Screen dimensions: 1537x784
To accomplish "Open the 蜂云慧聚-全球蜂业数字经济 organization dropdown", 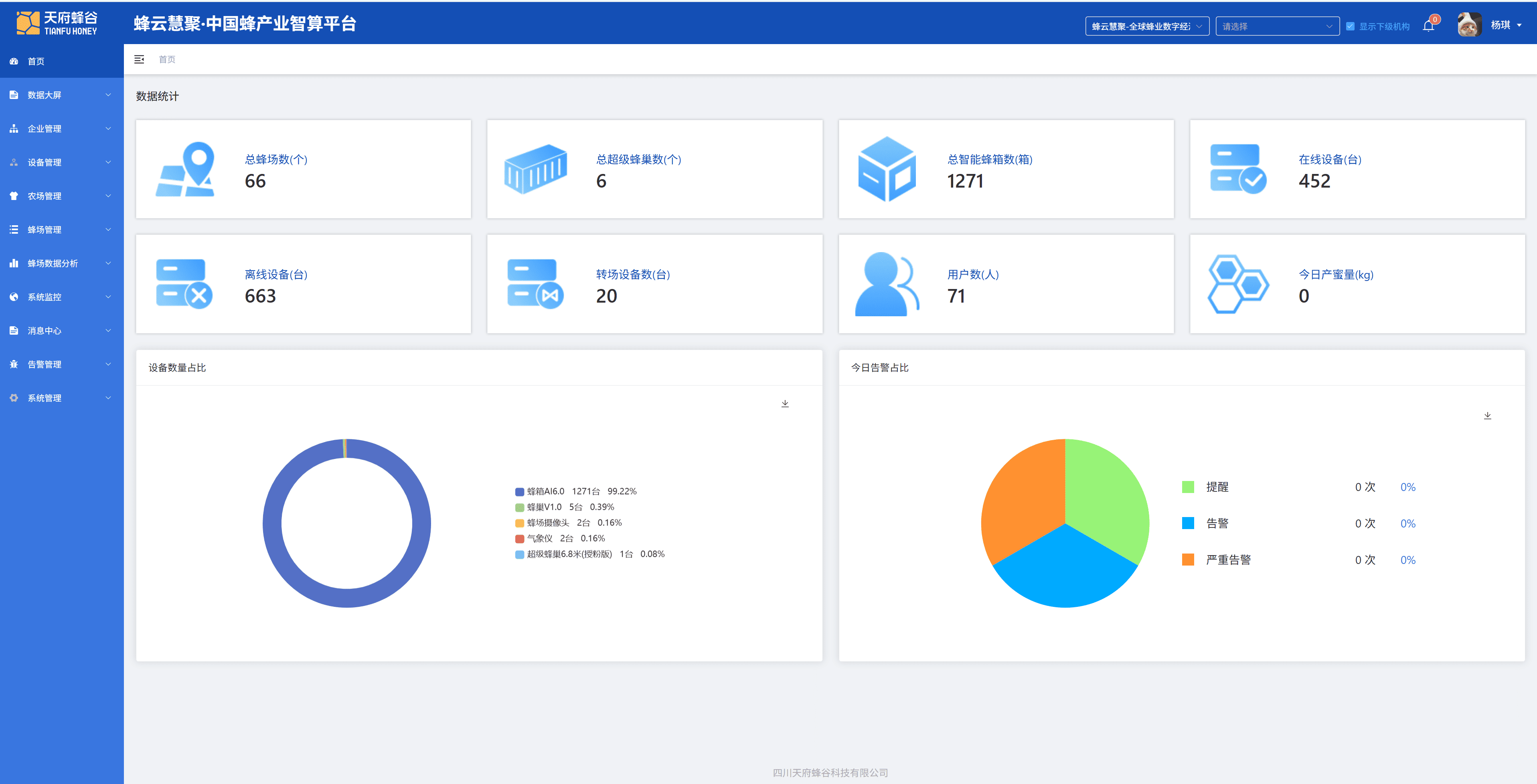I will coord(1146,26).
